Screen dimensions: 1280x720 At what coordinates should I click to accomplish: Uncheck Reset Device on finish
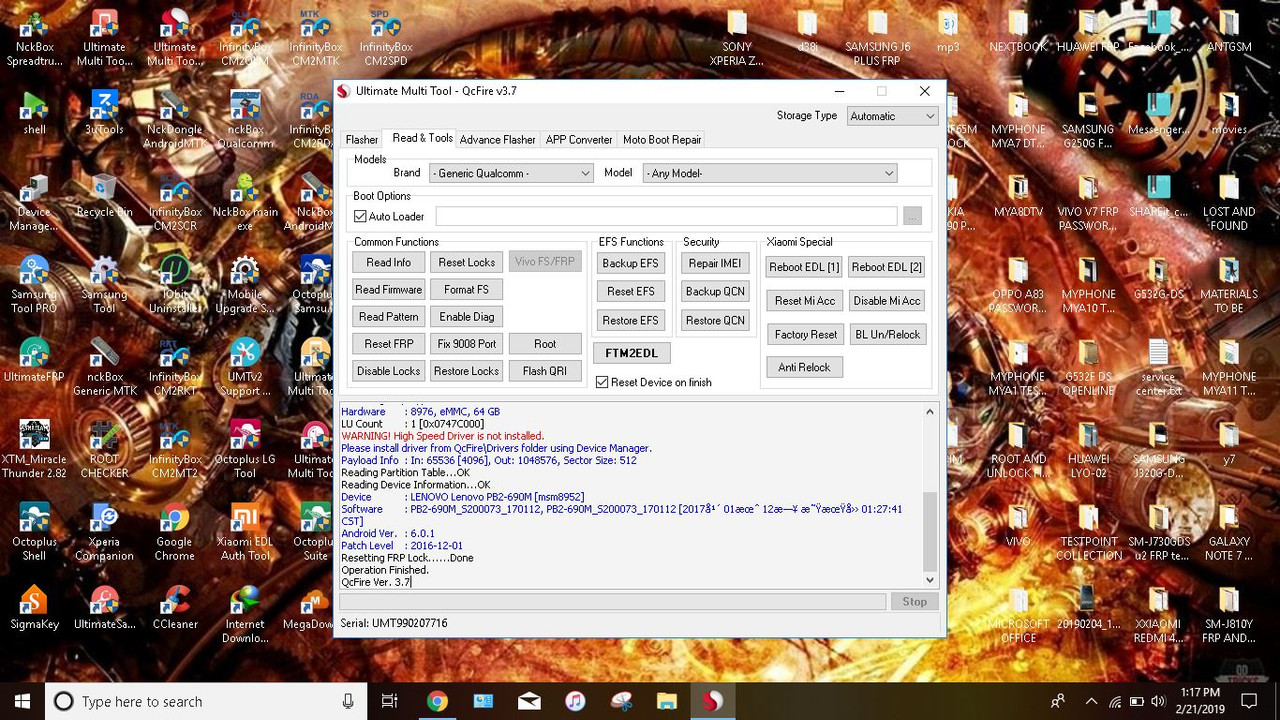(602, 382)
